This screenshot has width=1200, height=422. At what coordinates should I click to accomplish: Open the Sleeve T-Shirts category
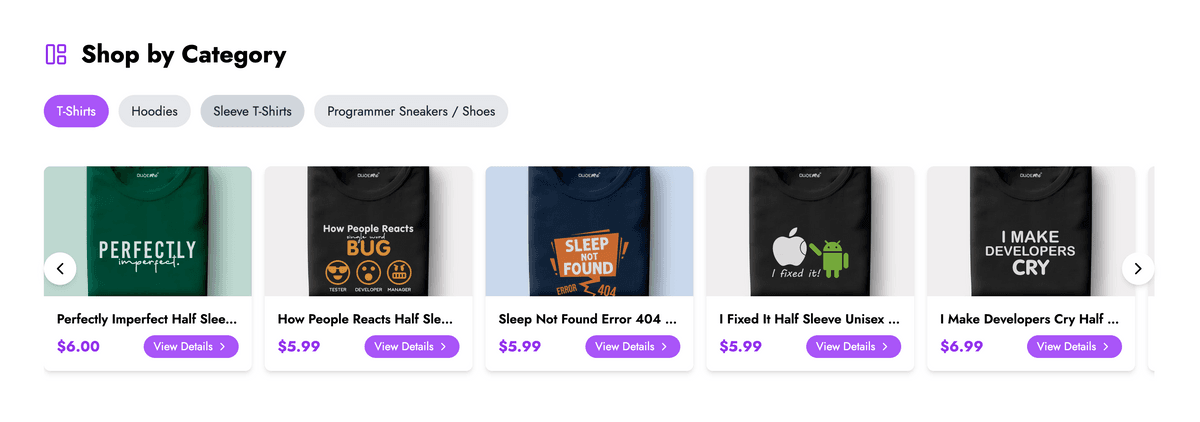[252, 111]
